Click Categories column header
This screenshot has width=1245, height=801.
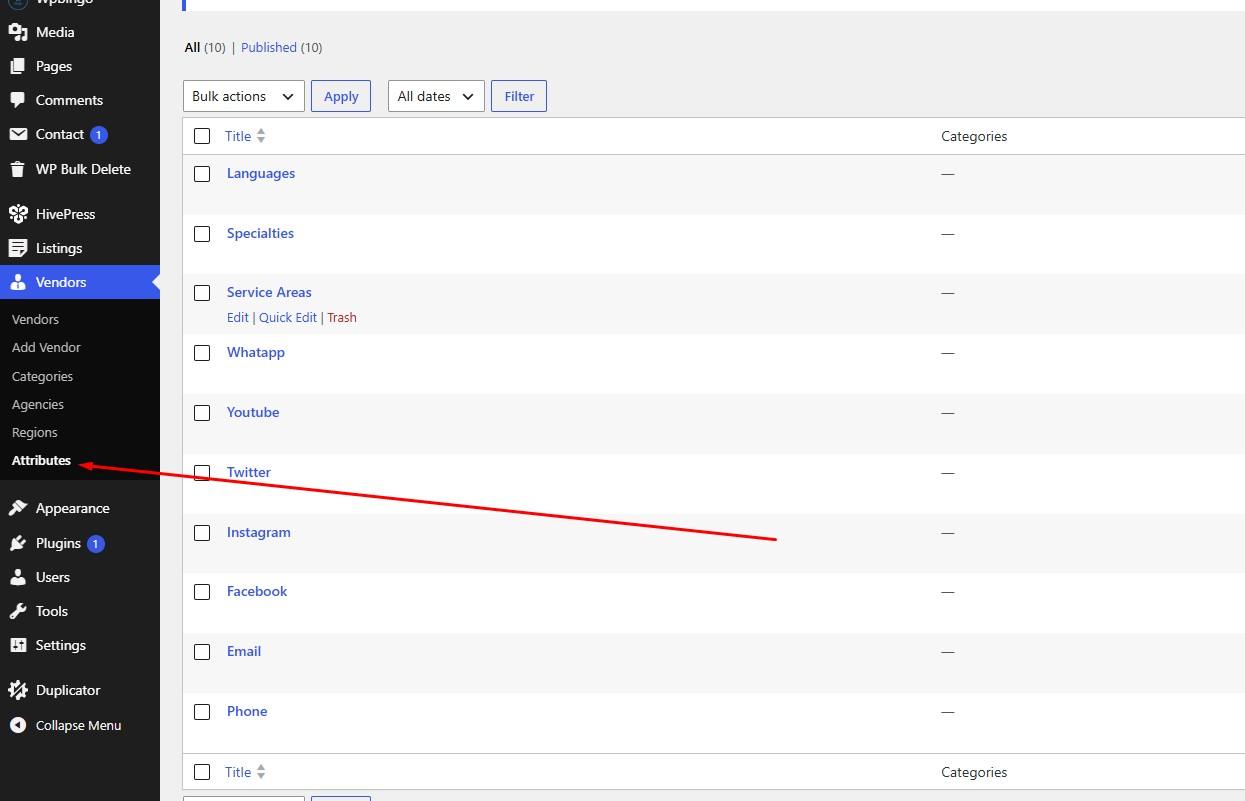click(974, 136)
